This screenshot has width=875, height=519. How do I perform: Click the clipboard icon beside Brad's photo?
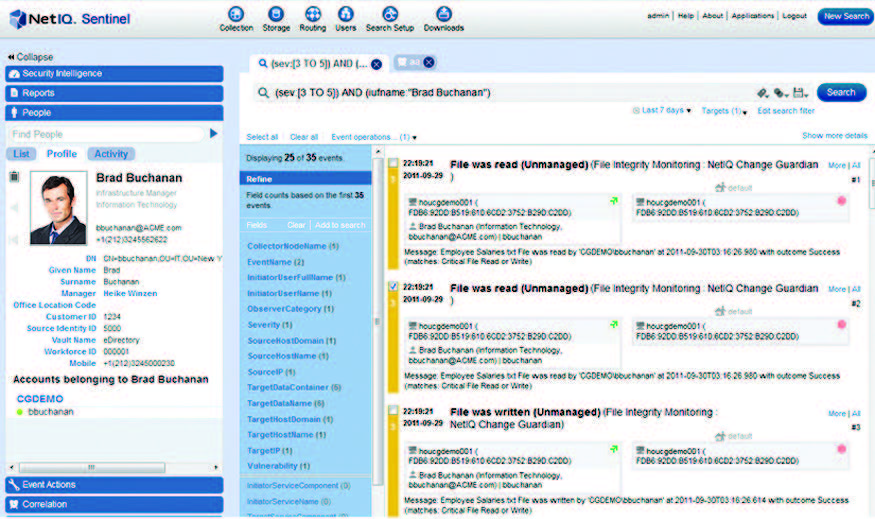click(x=15, y=177)
